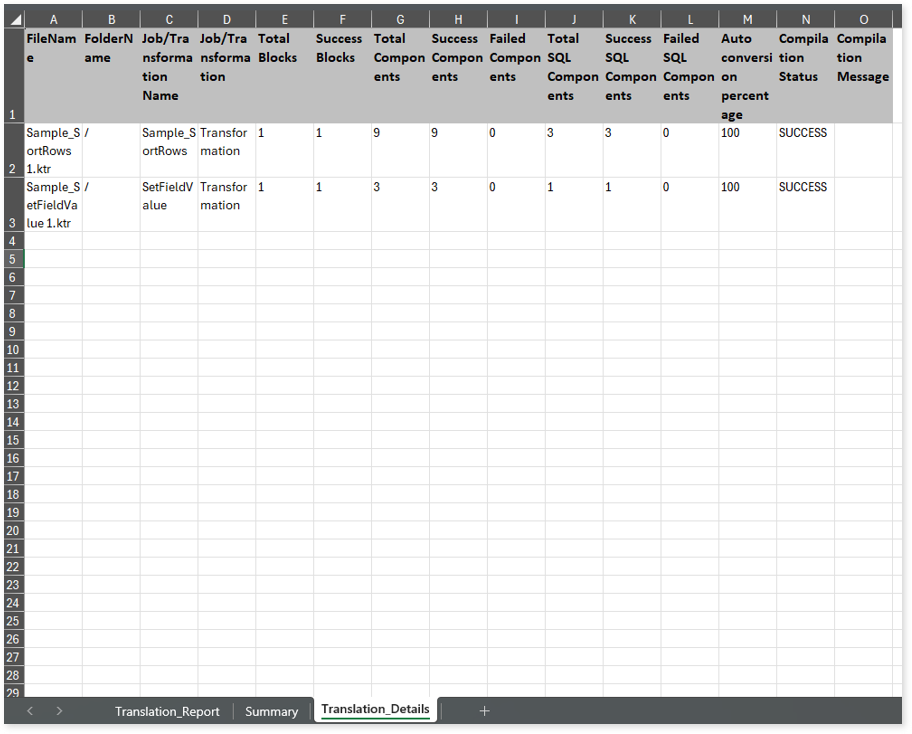Open the Translation_Report sheet tab

(x=167, y=711)
